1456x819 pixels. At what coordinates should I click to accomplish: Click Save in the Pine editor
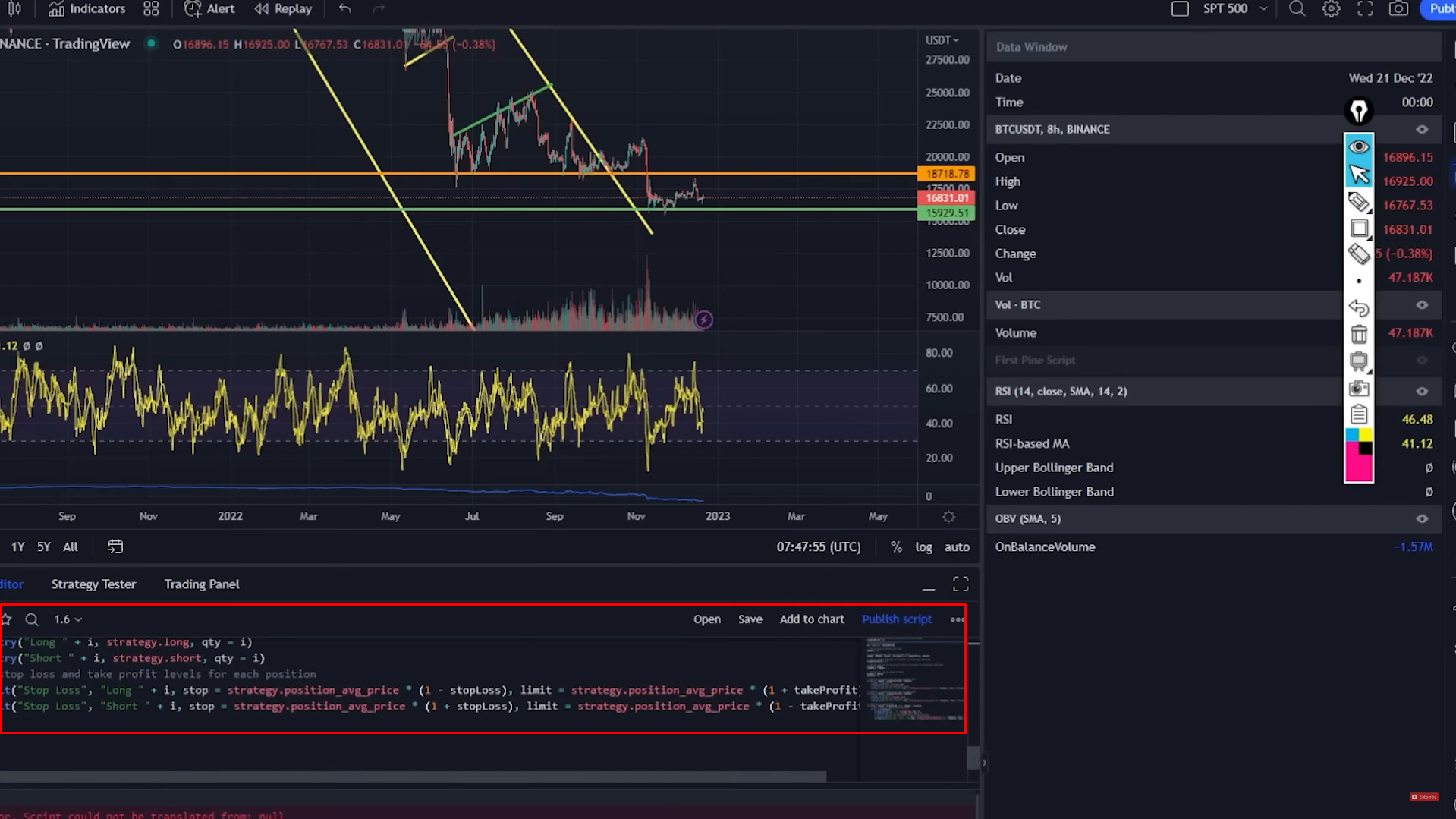(x=750, y=619)
